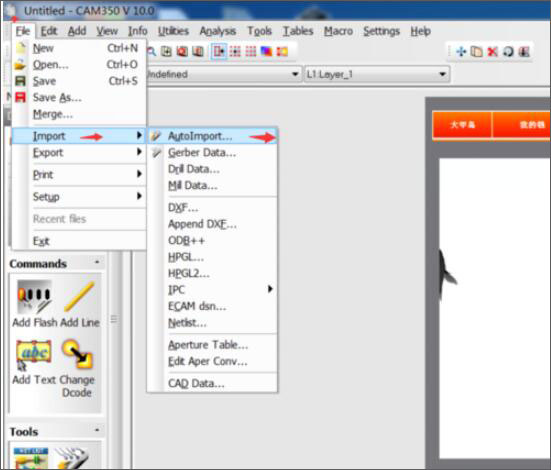Select the blue Move arrows tool

click(x=461, y=52)
